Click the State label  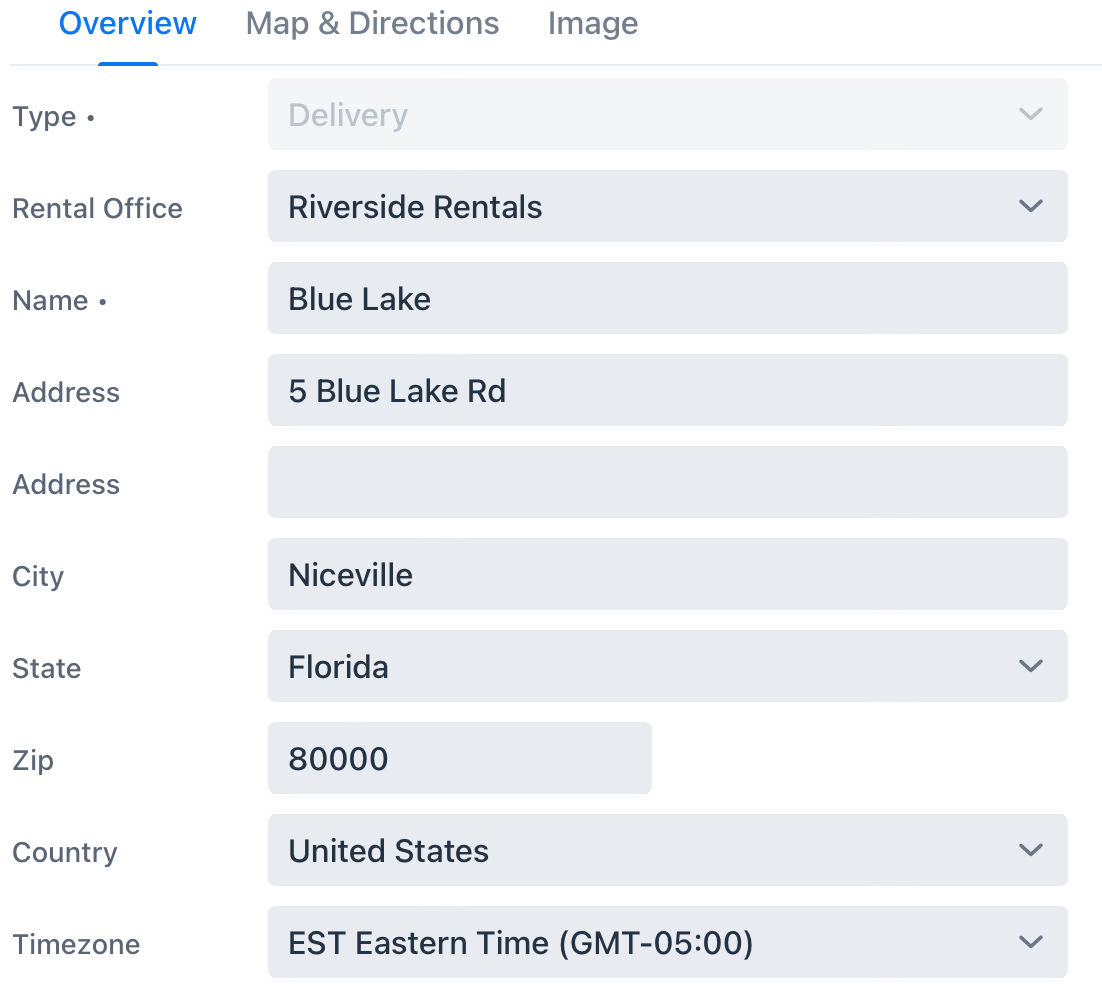(47, 669)
